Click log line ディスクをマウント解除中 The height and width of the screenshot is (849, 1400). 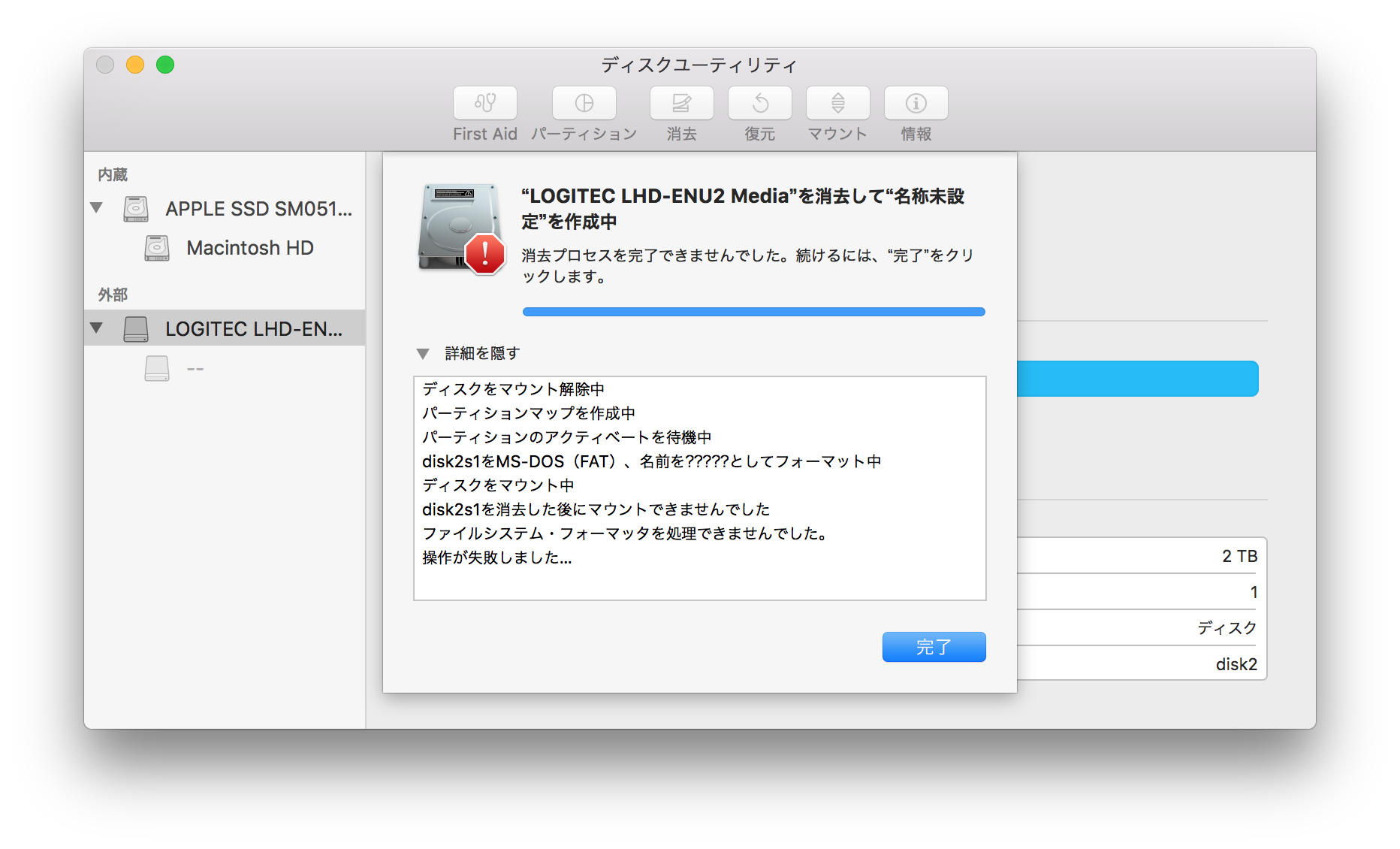(x=514, y=389)
